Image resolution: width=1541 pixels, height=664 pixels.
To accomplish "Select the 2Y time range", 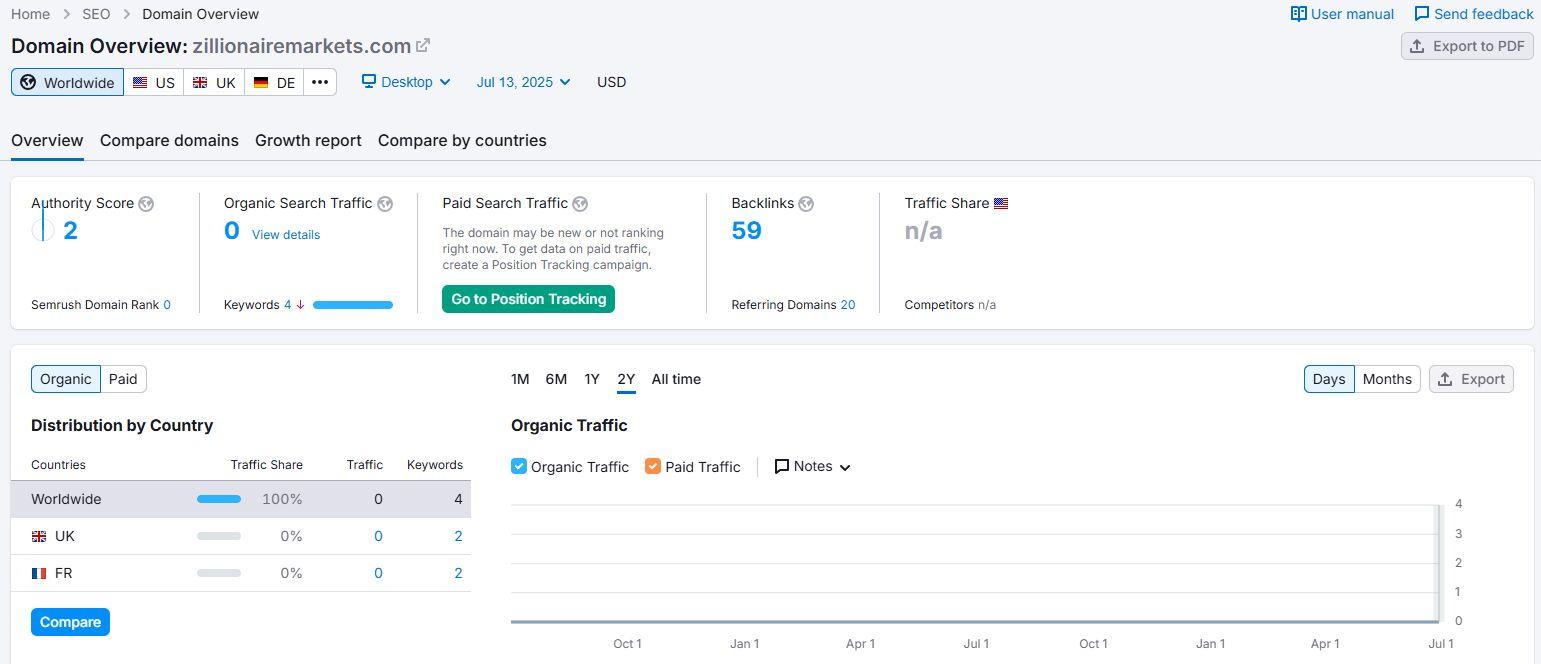I will coord(626,379).
